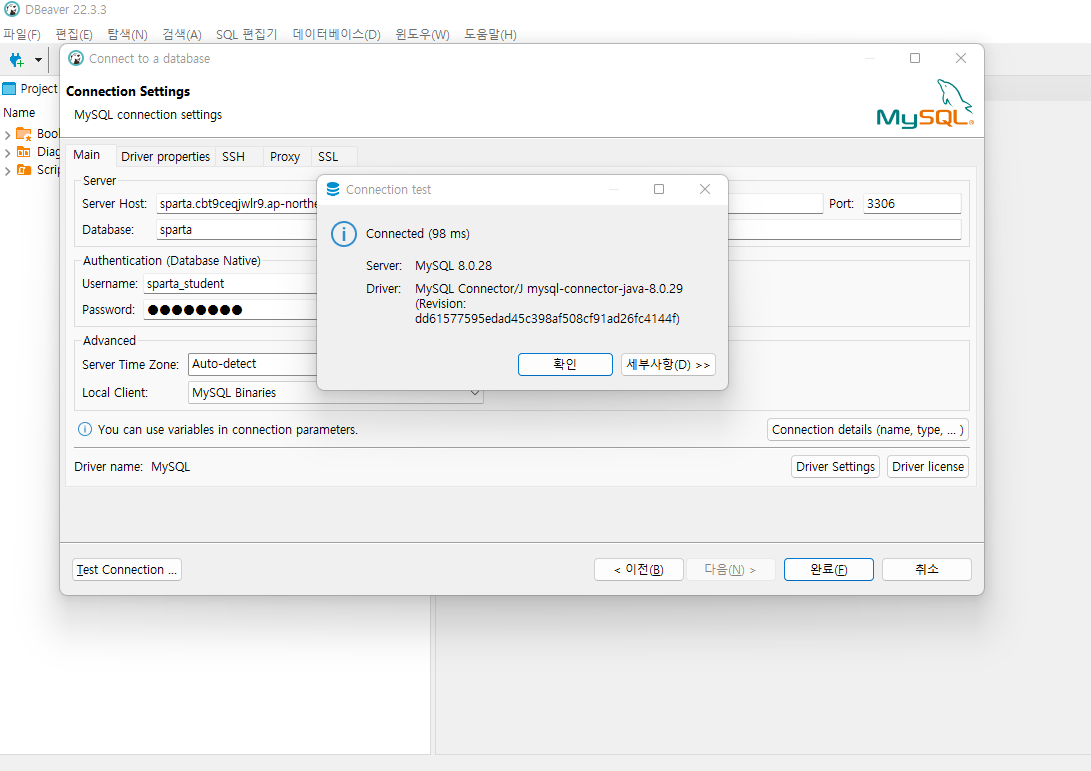Image resolution: width=1091 pixels, height=771 pixels.
Task: Switch to the Main tab
Action: pos(87,155)
